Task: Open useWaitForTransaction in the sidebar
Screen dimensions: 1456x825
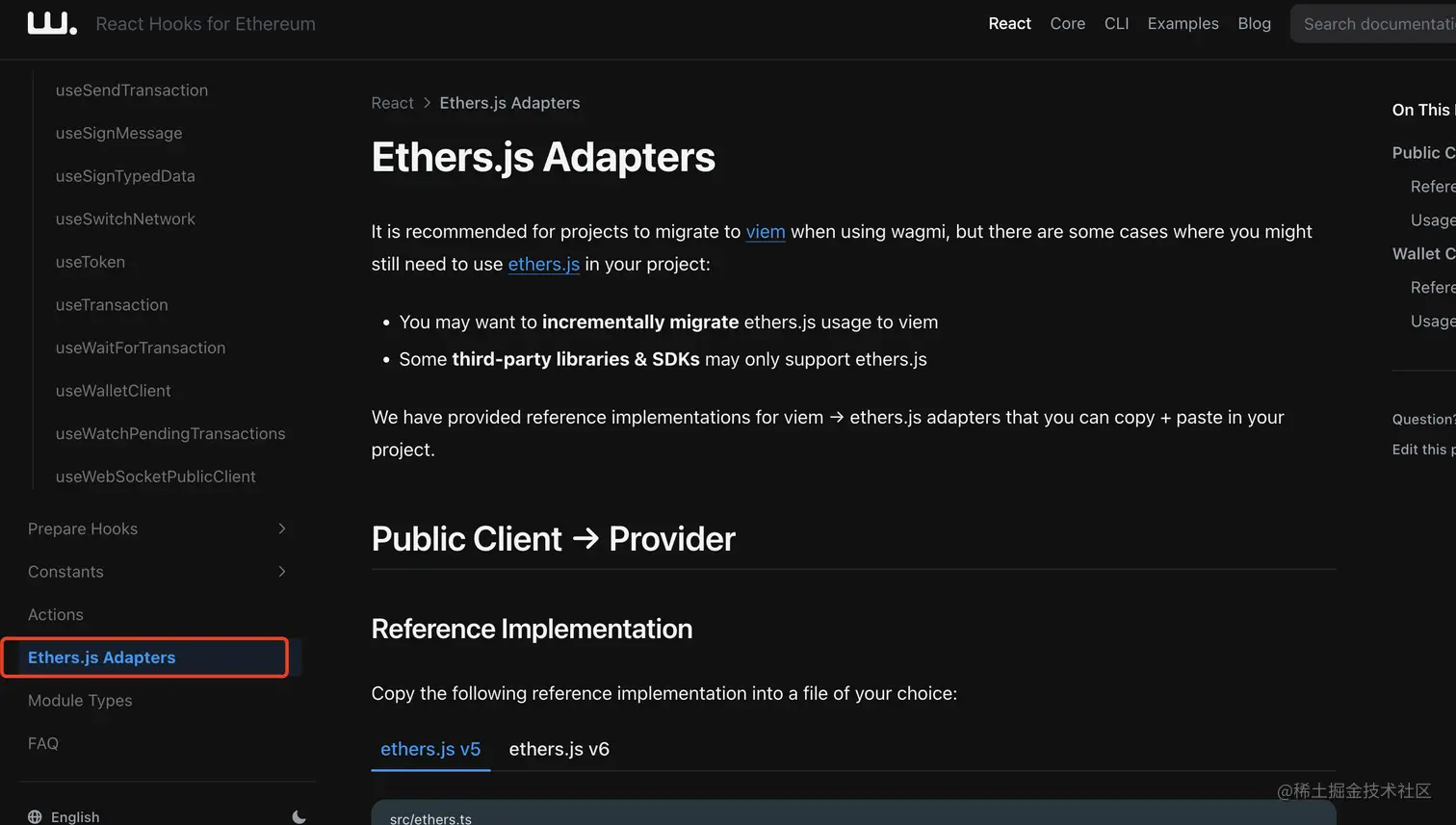Action: point(141,348)
